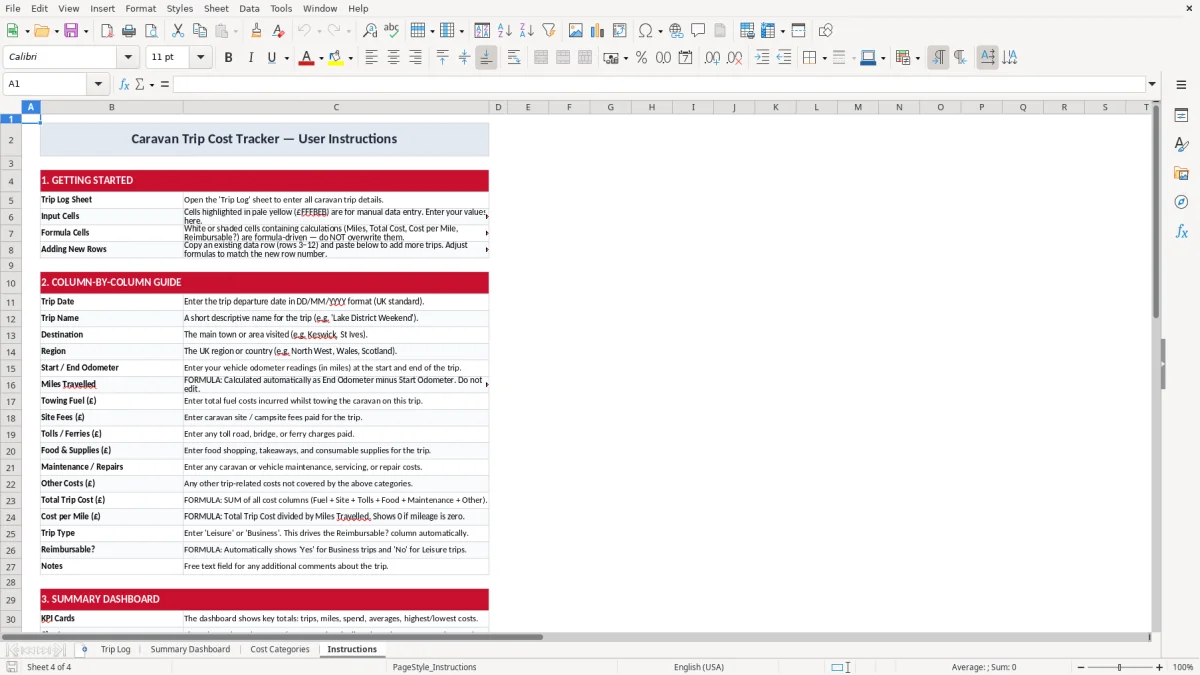
Task: Toggle Underline formatting
Action: pos(271,58)
